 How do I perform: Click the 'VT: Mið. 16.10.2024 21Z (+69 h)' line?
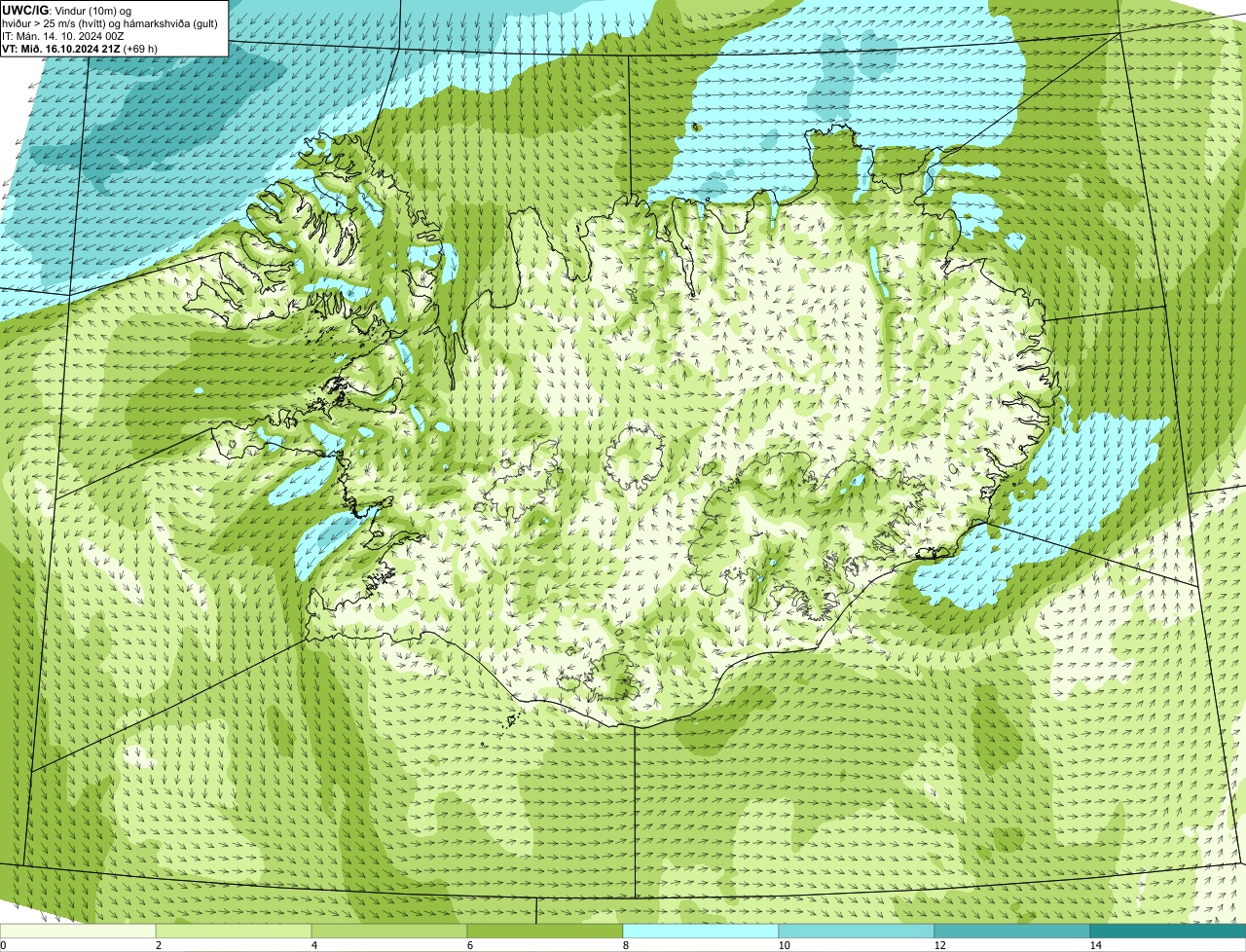(81, 49)
